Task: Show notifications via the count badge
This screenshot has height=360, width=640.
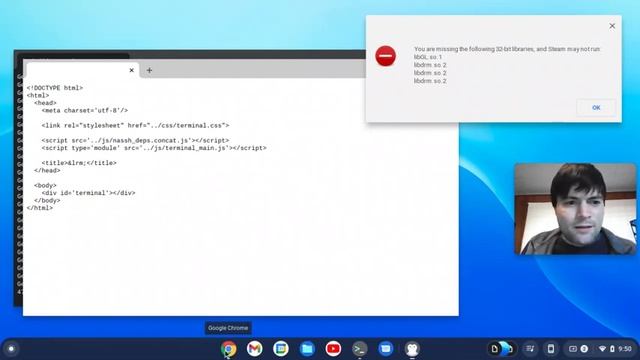Action: tap(584, 349)
